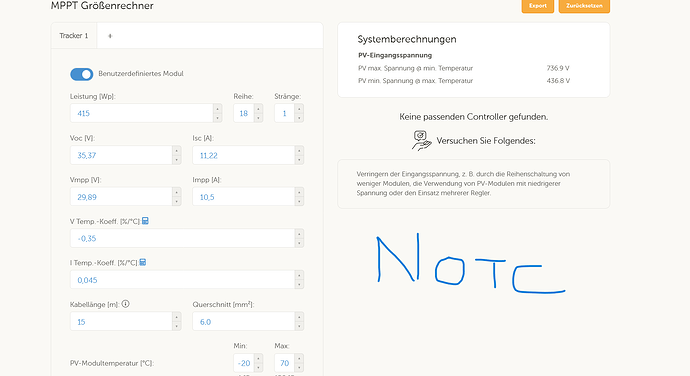Decrease Voc value with down arrow
Screen dimensions: 690x376
(x=176, y=159)
